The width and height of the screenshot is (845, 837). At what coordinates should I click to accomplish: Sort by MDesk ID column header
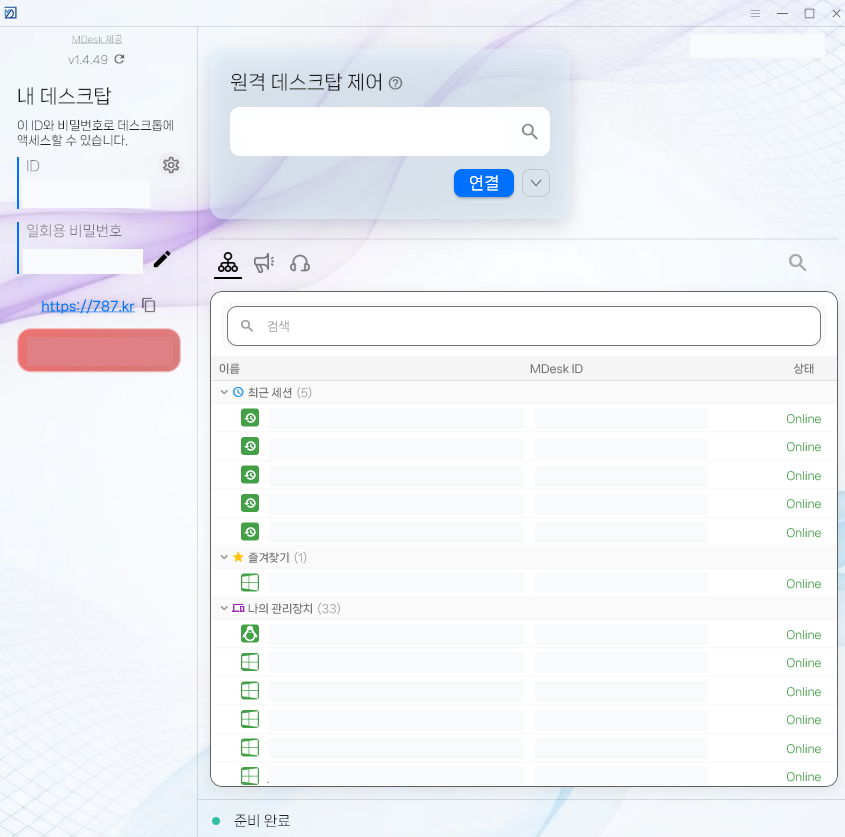coord(556,369)
